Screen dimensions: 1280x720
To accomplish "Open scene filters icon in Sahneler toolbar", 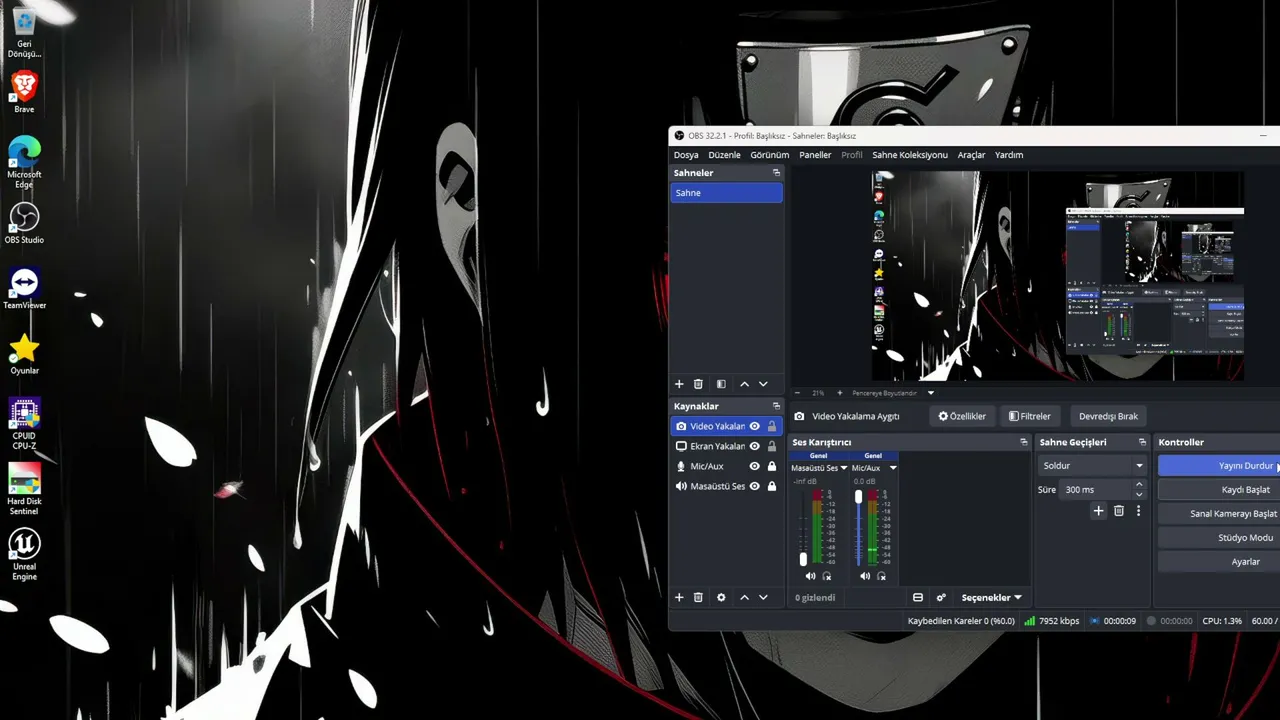I will tap(721, 384).
